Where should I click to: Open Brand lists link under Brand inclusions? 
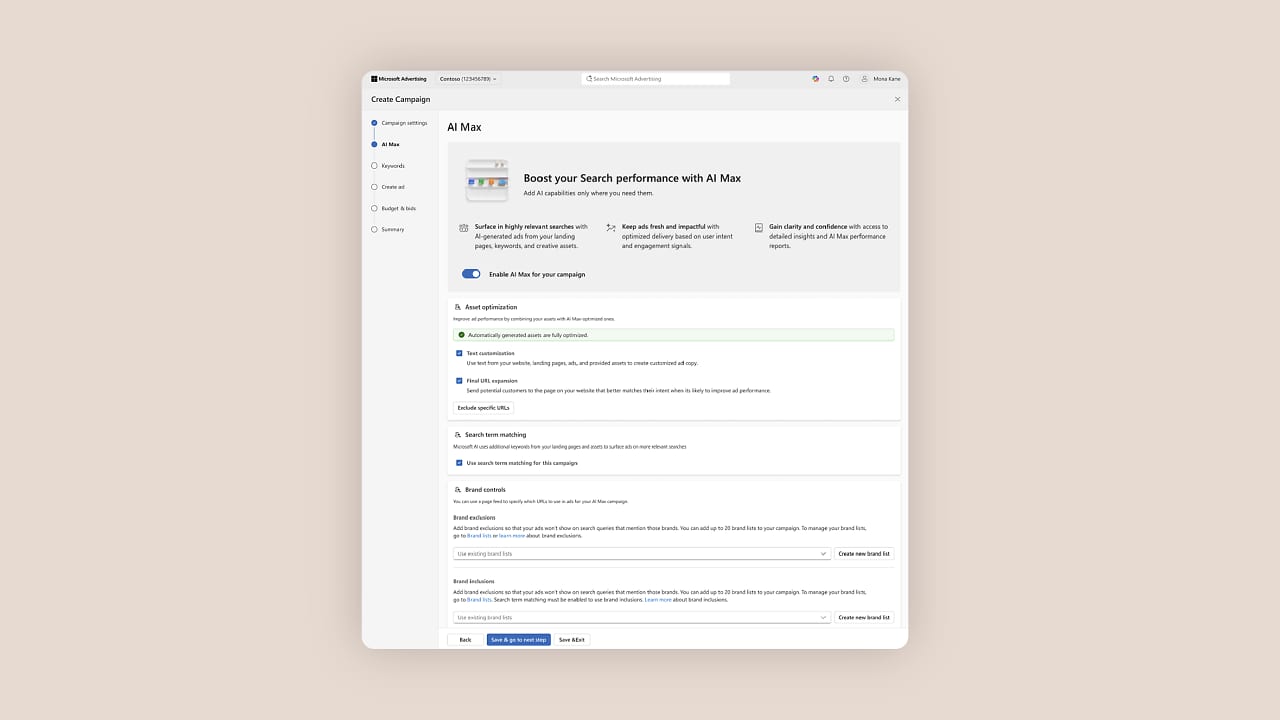point(479,599)
